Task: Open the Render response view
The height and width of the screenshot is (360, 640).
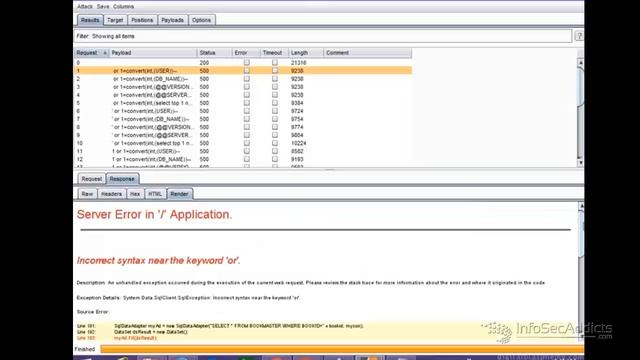Action: tap(179, 194)
